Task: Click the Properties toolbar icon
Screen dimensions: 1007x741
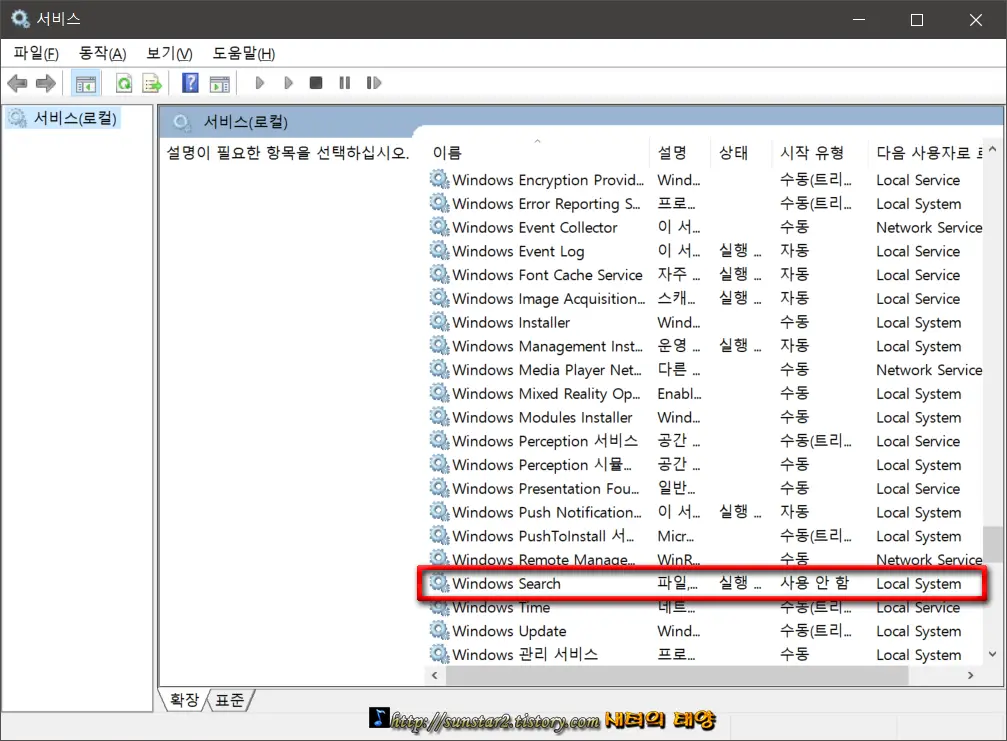Action: click(220, 83)
